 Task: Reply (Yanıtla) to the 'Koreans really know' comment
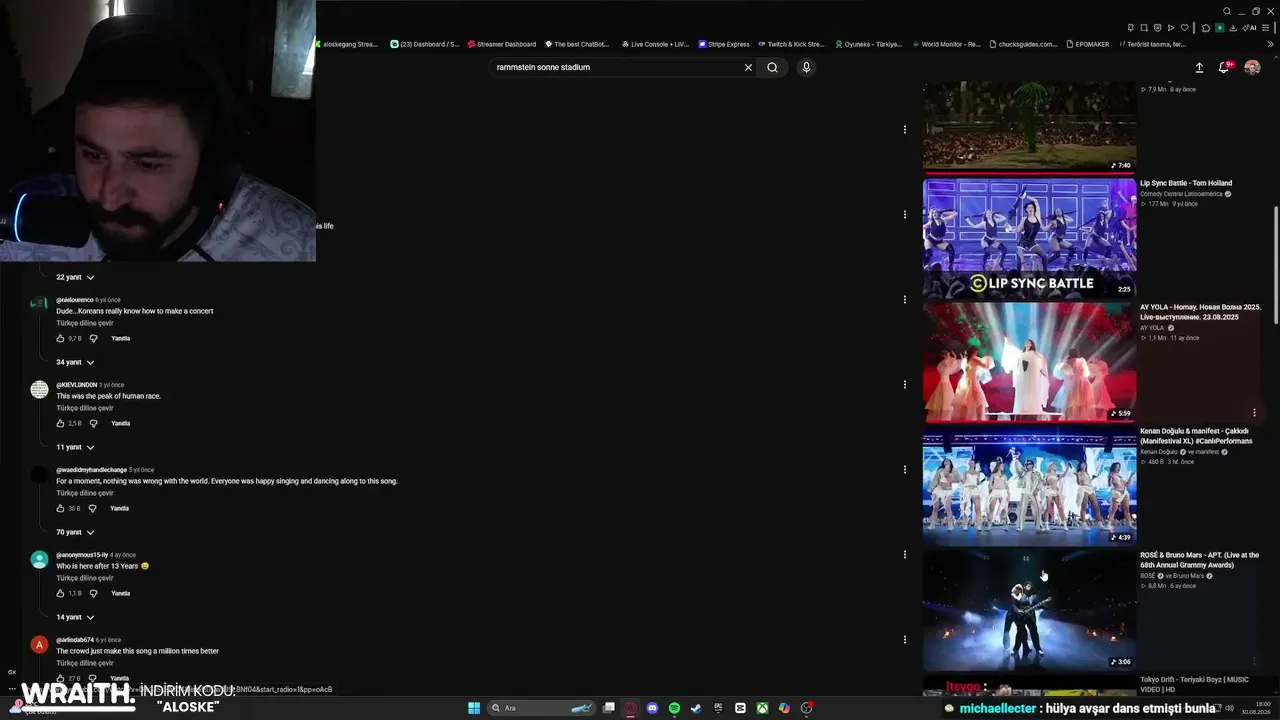(x=120, y=338)
